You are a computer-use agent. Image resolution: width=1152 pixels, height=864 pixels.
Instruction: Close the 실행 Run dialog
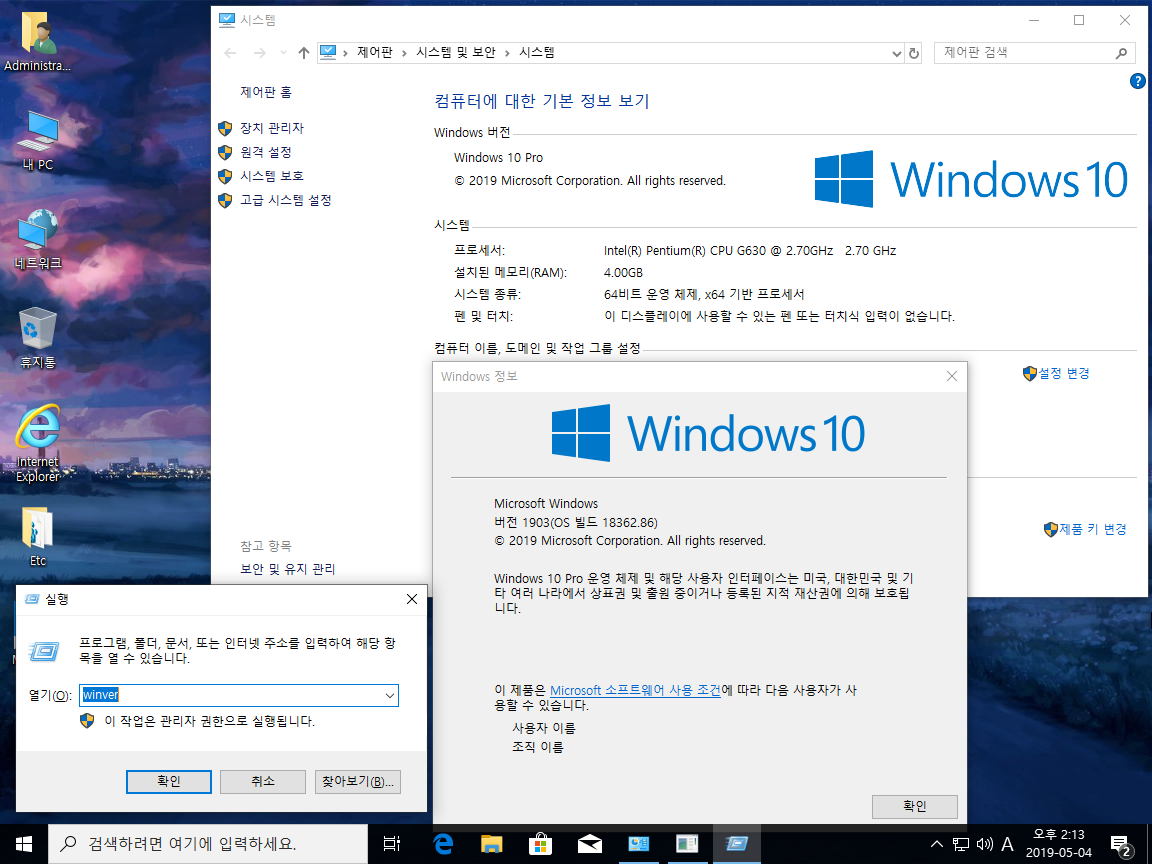[412, 600]
